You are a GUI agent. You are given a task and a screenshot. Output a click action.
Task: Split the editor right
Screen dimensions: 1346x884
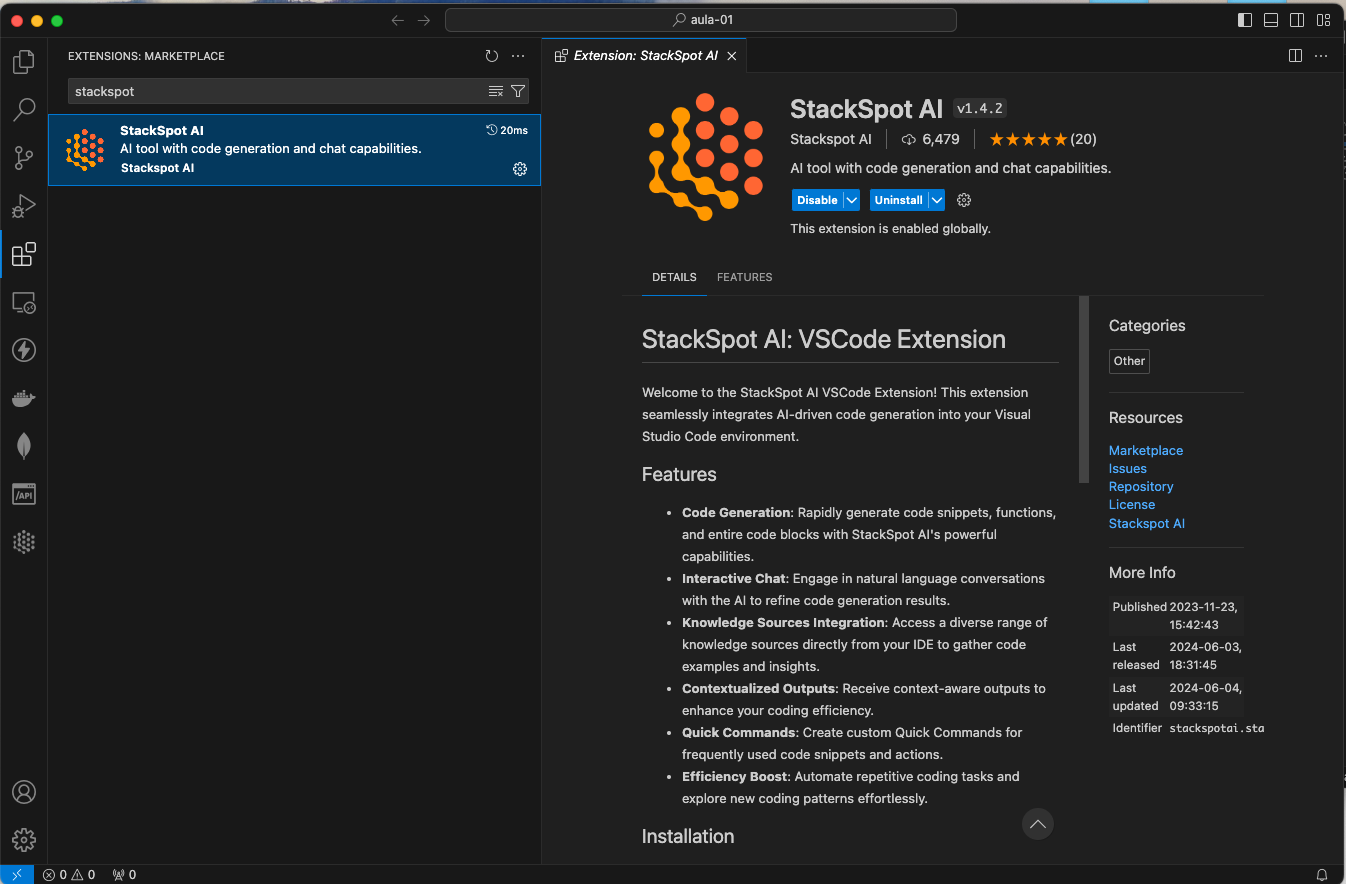point(1295,56)
